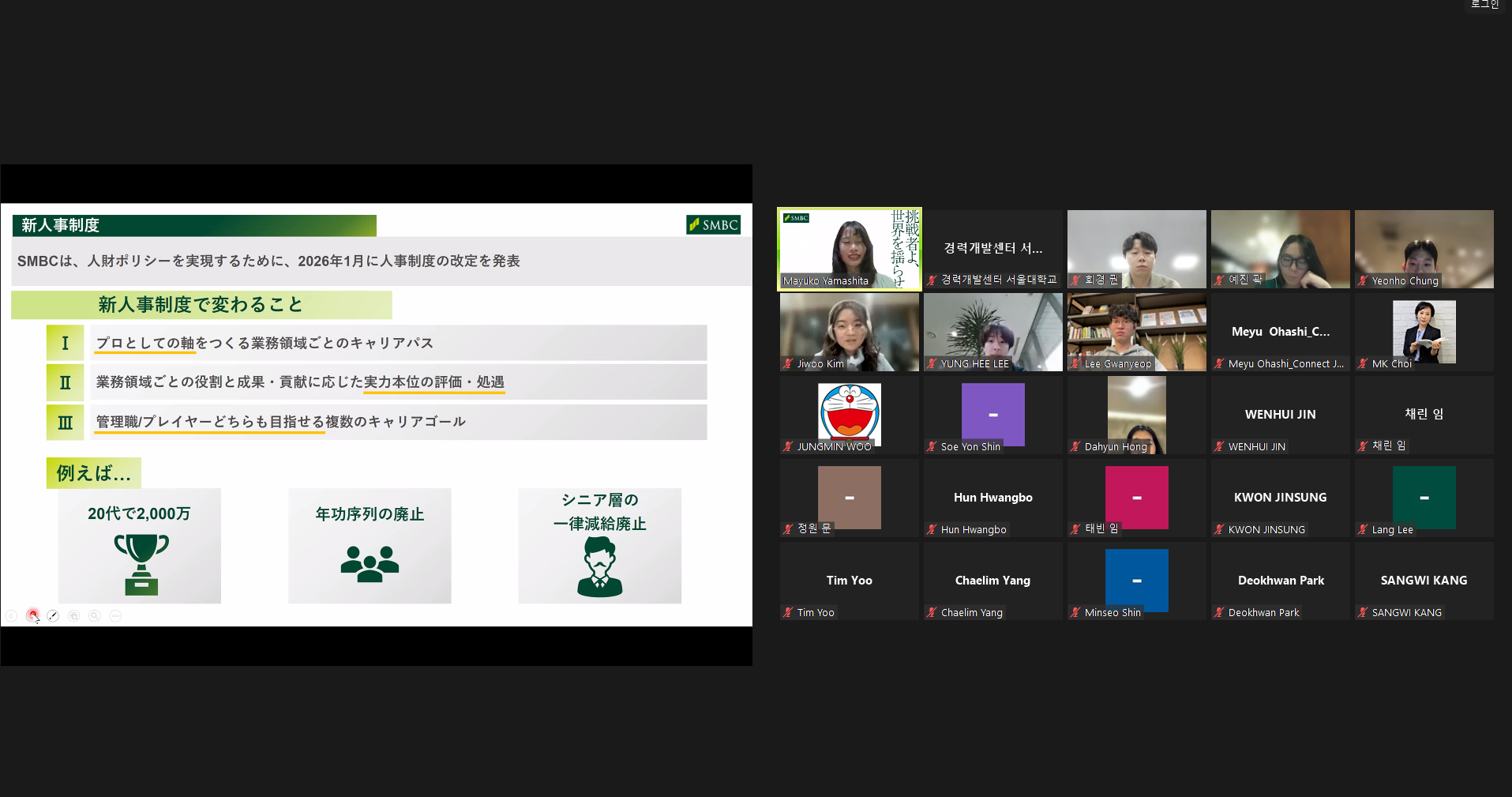Click the シニア層の一律減給廃止 card
1512x797 pixels.
600,546
